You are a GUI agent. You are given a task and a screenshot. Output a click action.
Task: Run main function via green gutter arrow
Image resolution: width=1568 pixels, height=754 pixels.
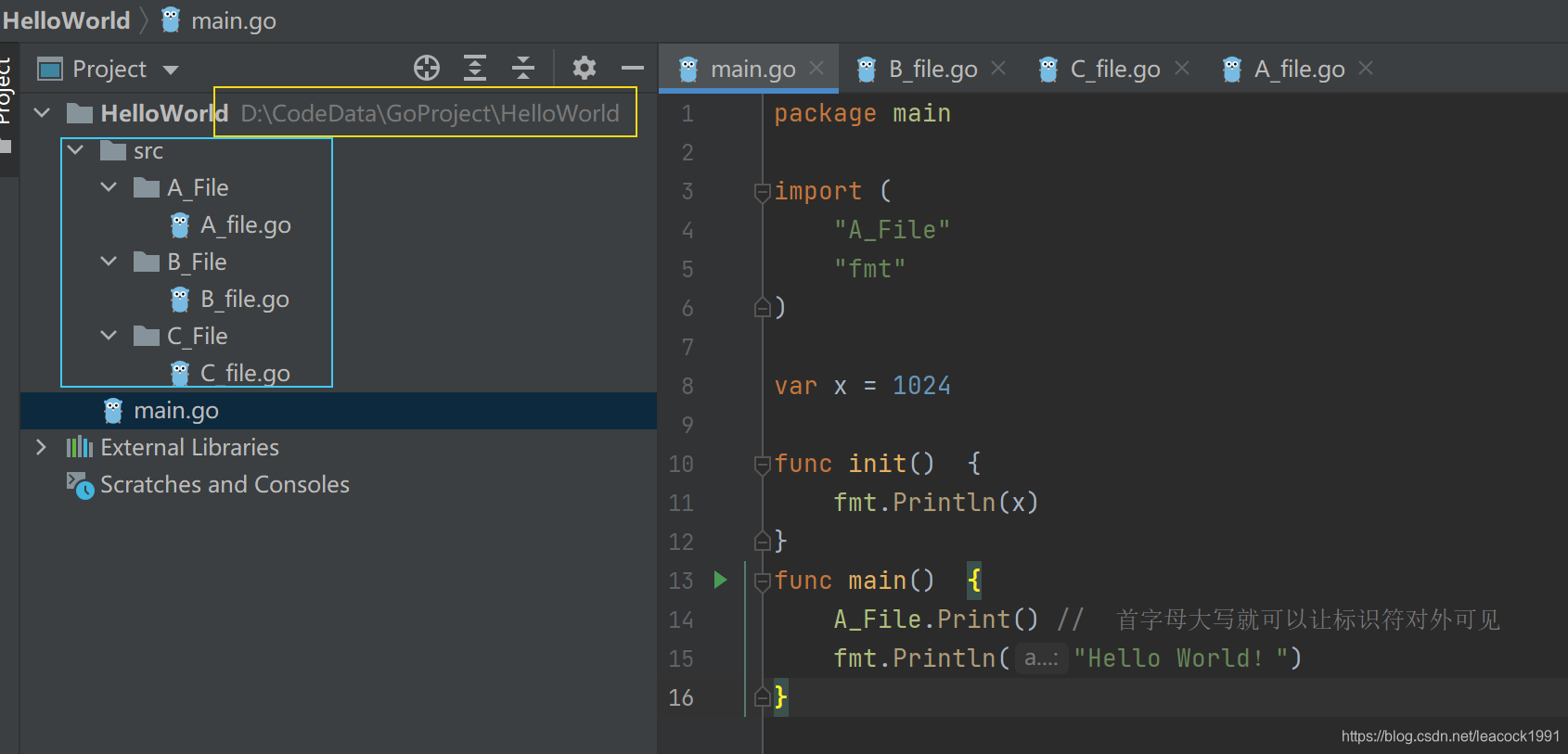[720, 581]
